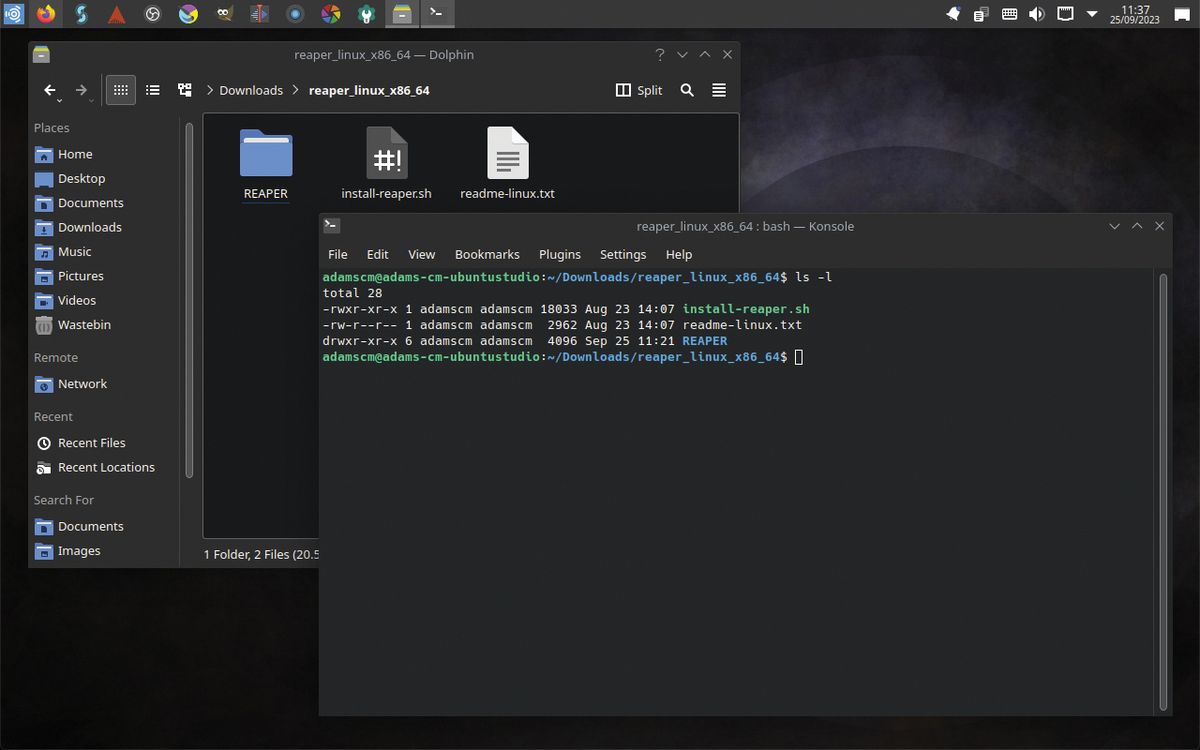Open the Plugins menu in Konsole
1200x750 pixels.
coord(559,254)
